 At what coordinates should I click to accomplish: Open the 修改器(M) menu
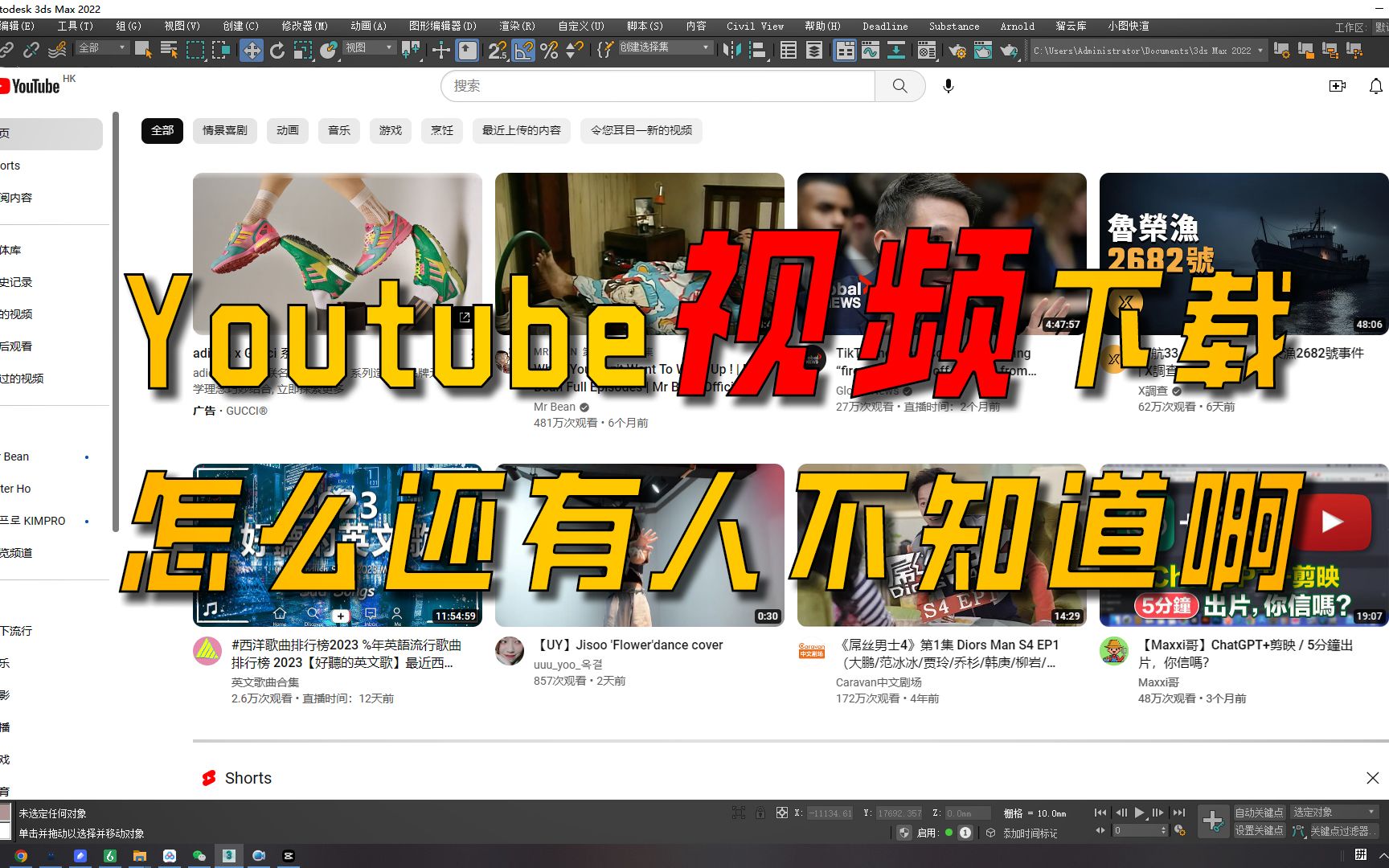[x=305, y=27]
